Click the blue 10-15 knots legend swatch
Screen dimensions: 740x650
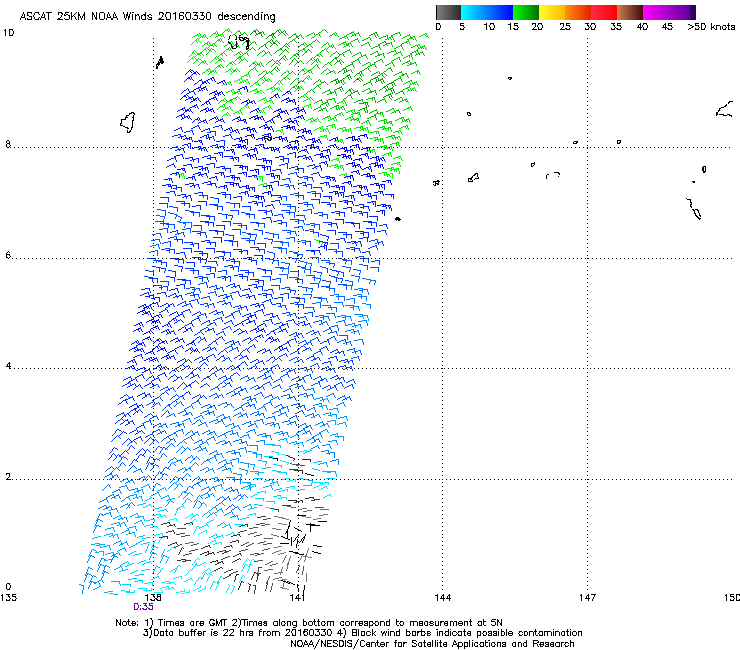500,12
